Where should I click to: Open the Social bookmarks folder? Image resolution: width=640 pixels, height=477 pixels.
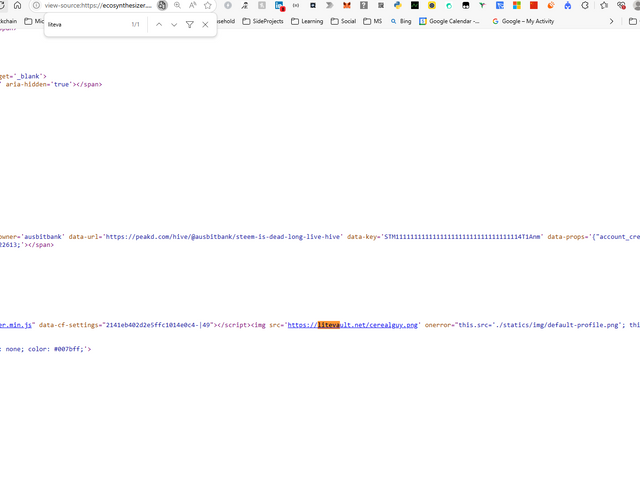pos(343,21)
